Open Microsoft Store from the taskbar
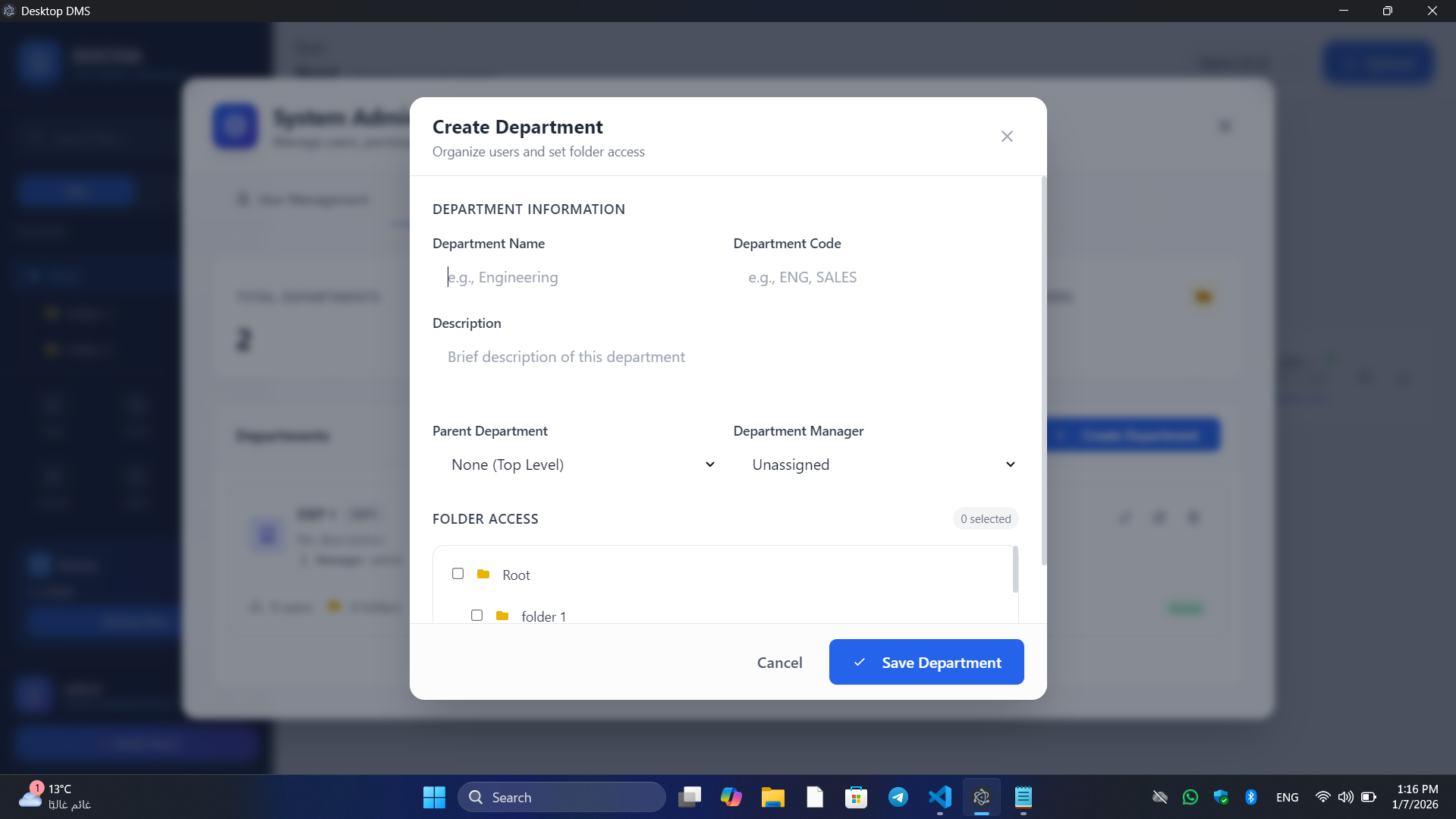The height and width of the screenshot is (819, 1456). [856, 797]
